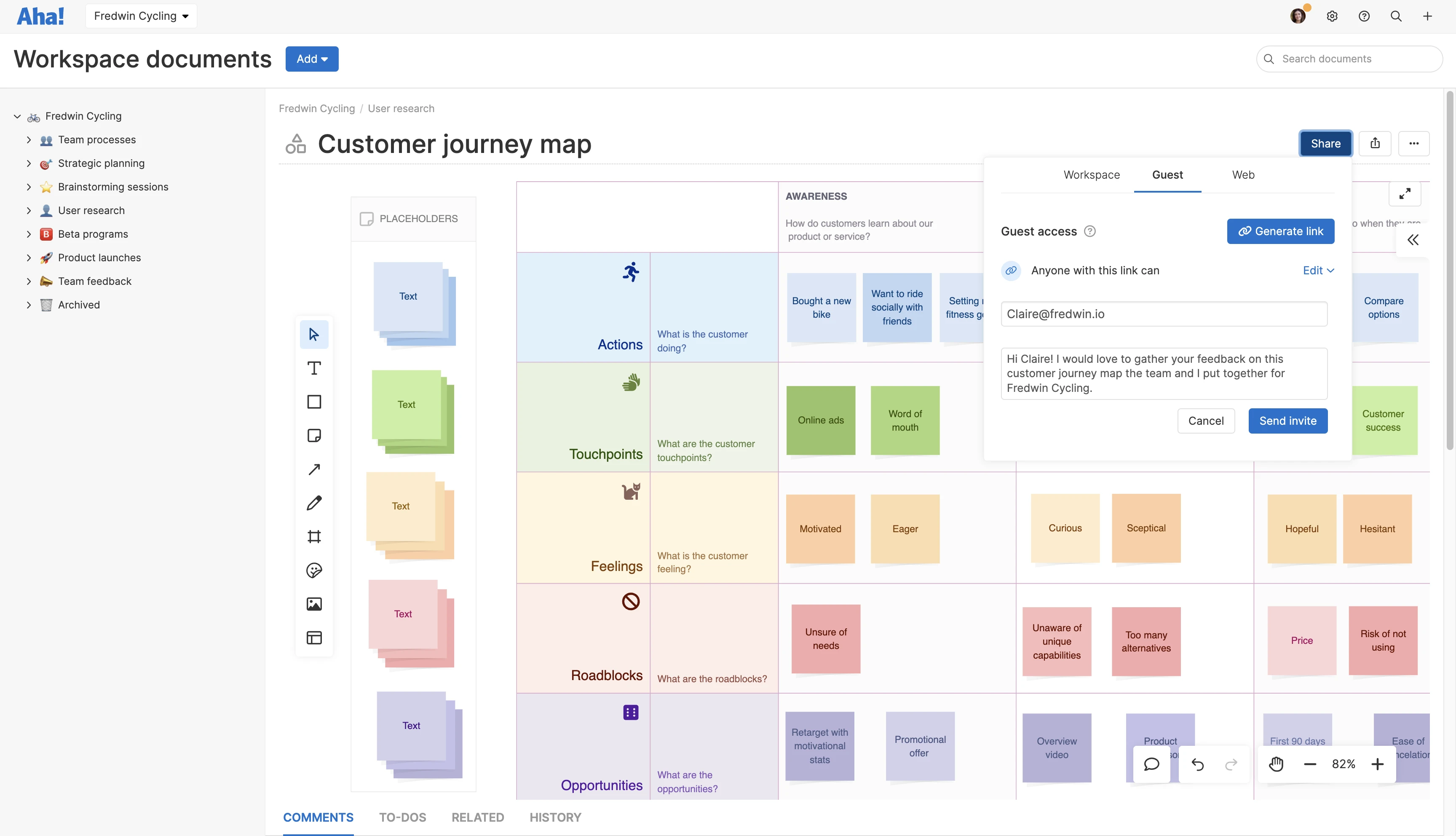This screenshot has width=1456, height=836.
Task: Collapse the Fredwin Cycling tree
Action: pyautogui.click(x=17, y=116)
